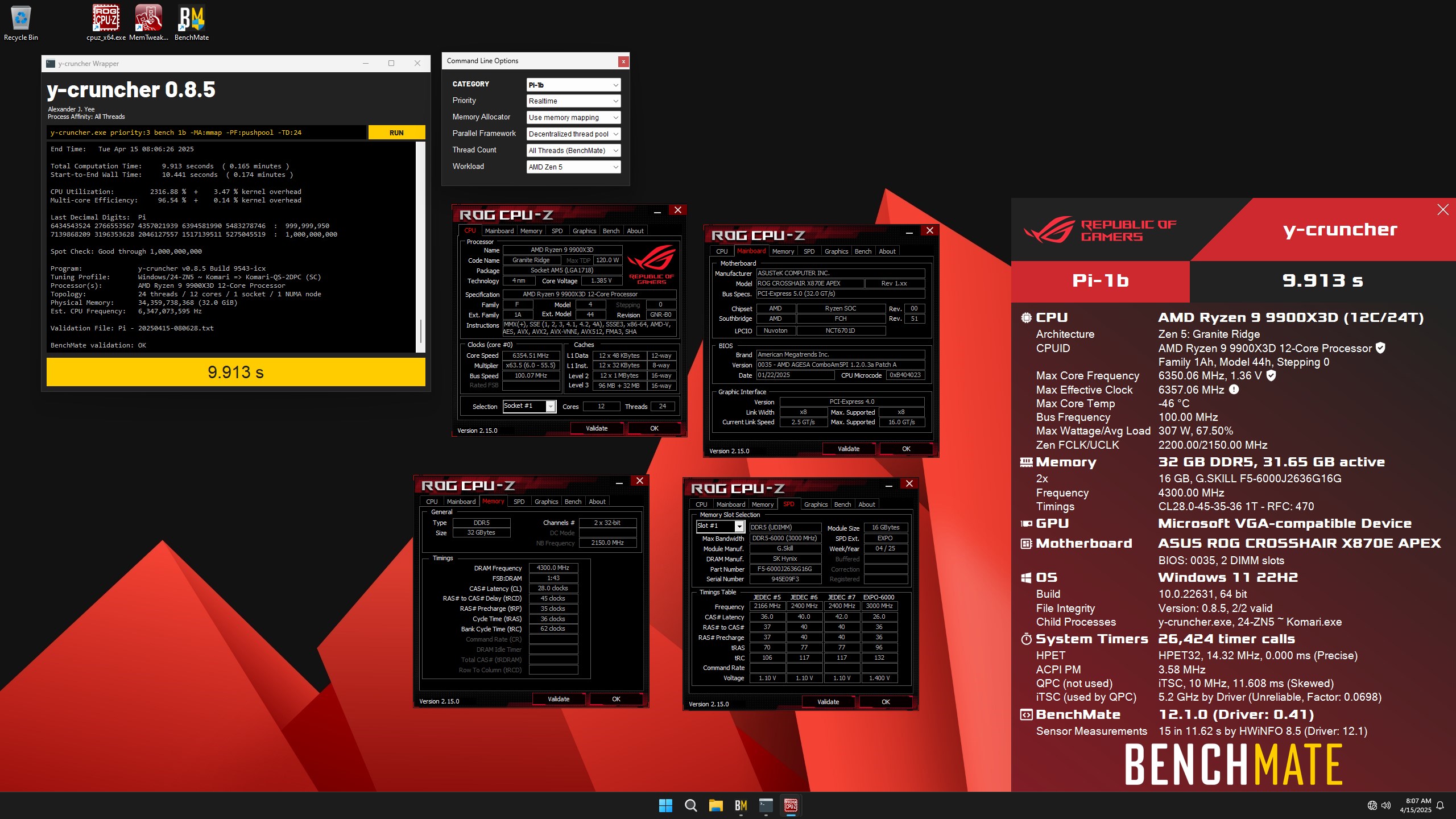Click Max Core Frequency verified shield icon

(1271, 375)
